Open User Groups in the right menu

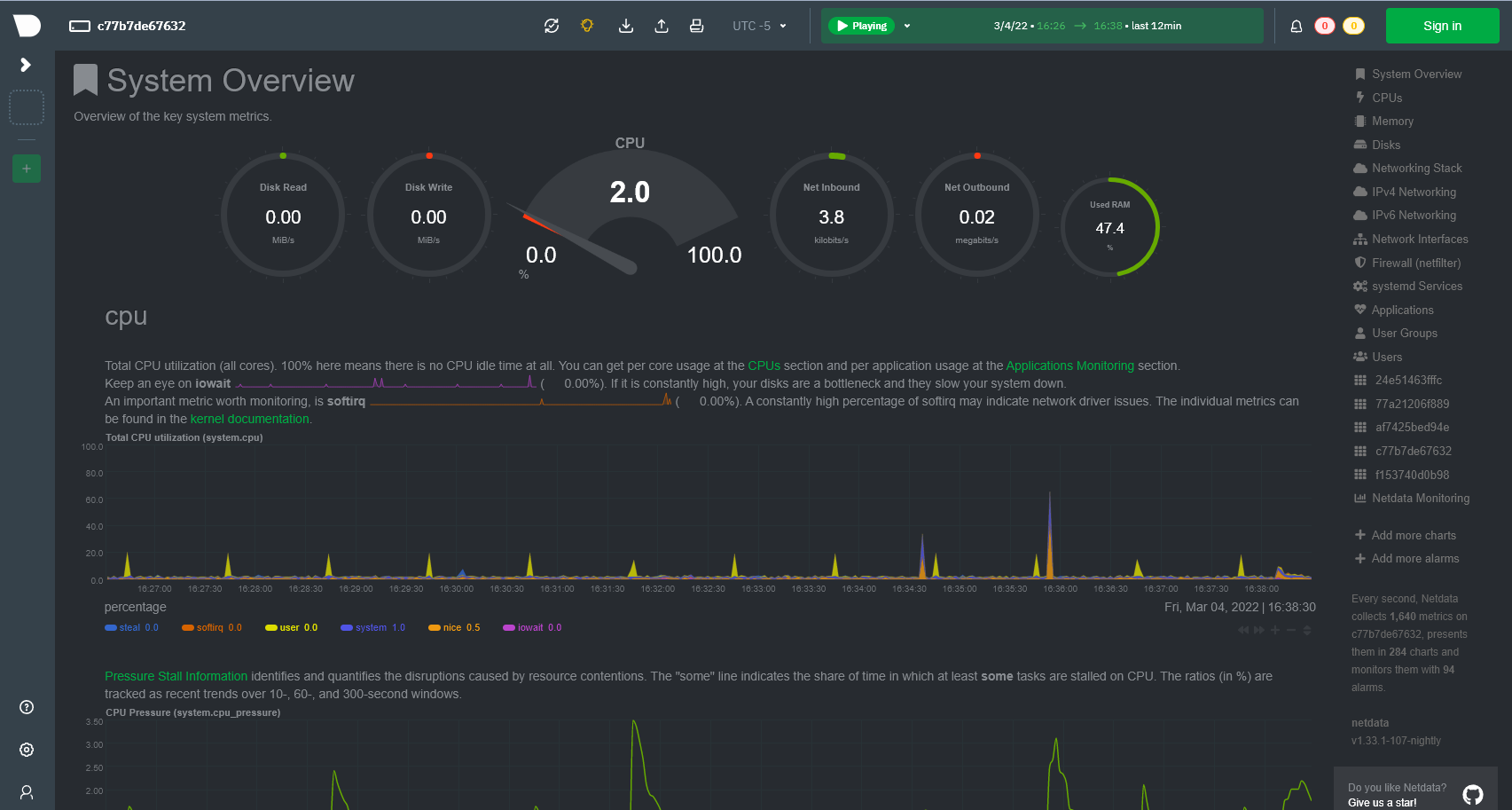pos(1396,333)
